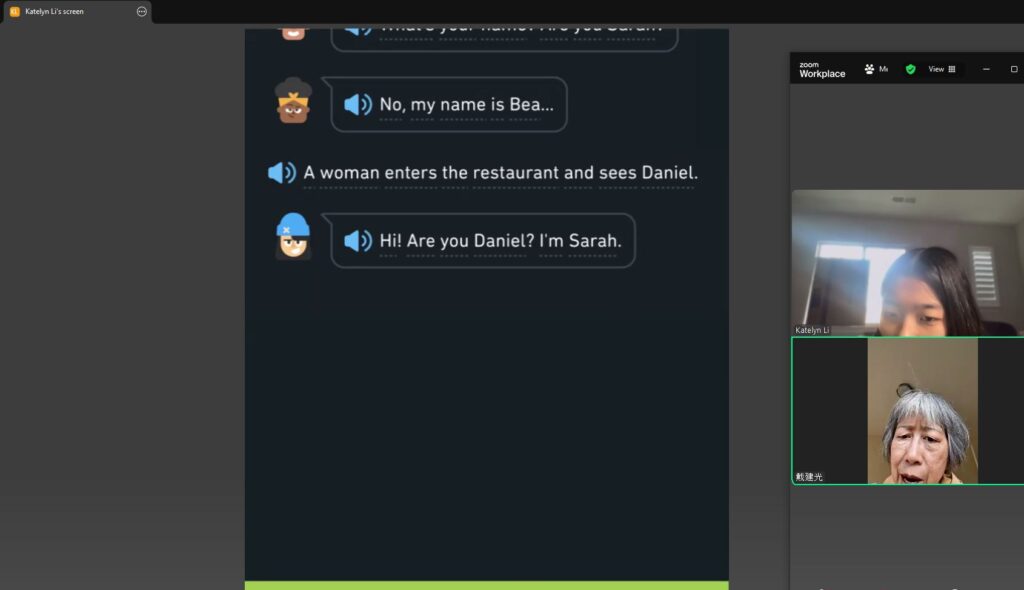Select the 戴建光 participant video thumbnail

pyautogui.click(x=907, y=410)
